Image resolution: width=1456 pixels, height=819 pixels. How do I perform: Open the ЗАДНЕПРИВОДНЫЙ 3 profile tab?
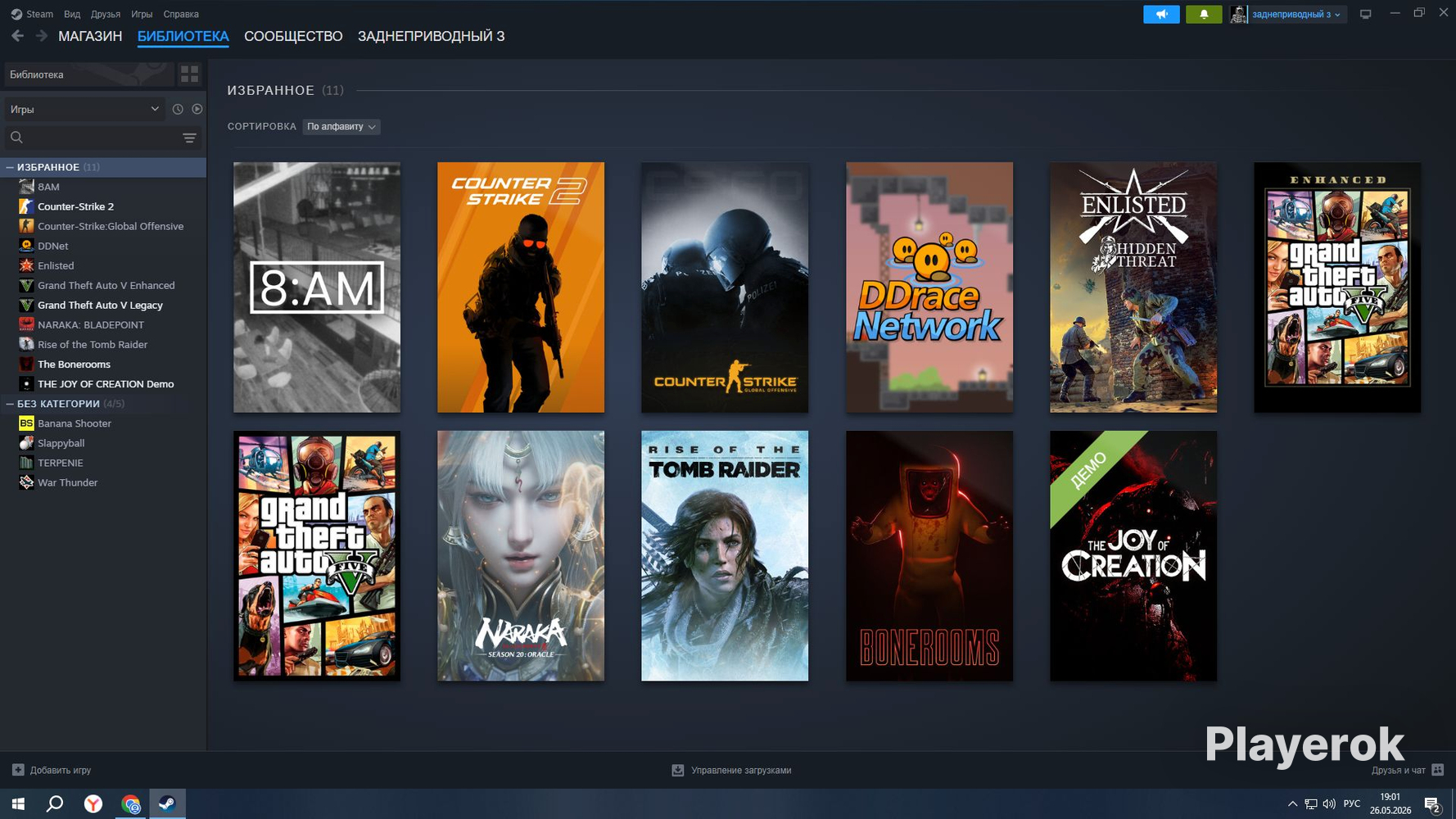point(431,36)
